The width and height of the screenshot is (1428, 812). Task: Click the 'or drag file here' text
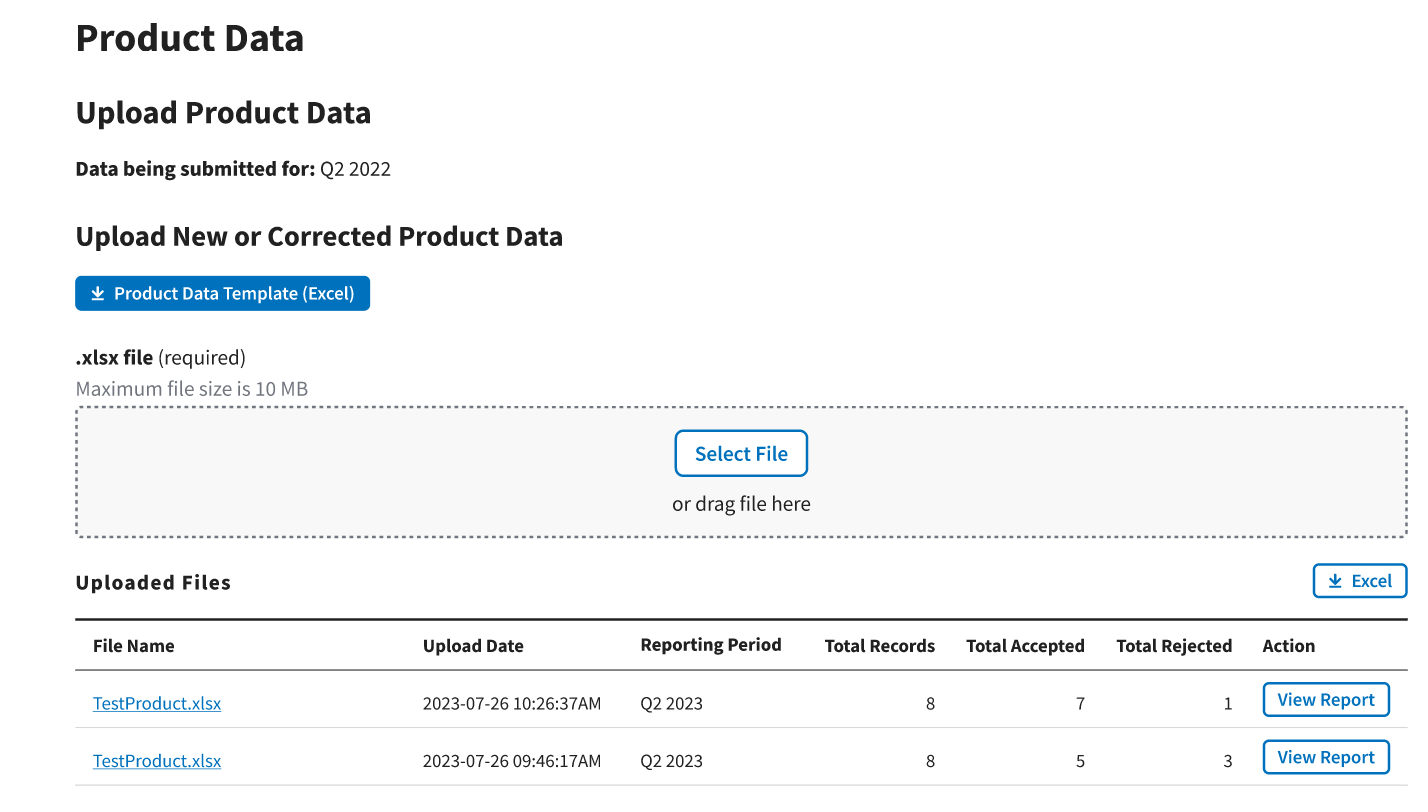click(741, 504)
